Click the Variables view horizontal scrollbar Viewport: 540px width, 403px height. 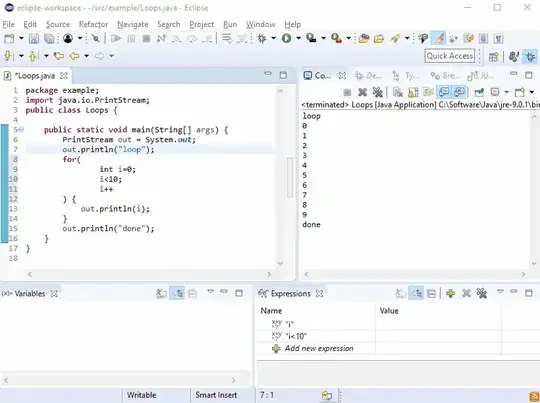119,380
